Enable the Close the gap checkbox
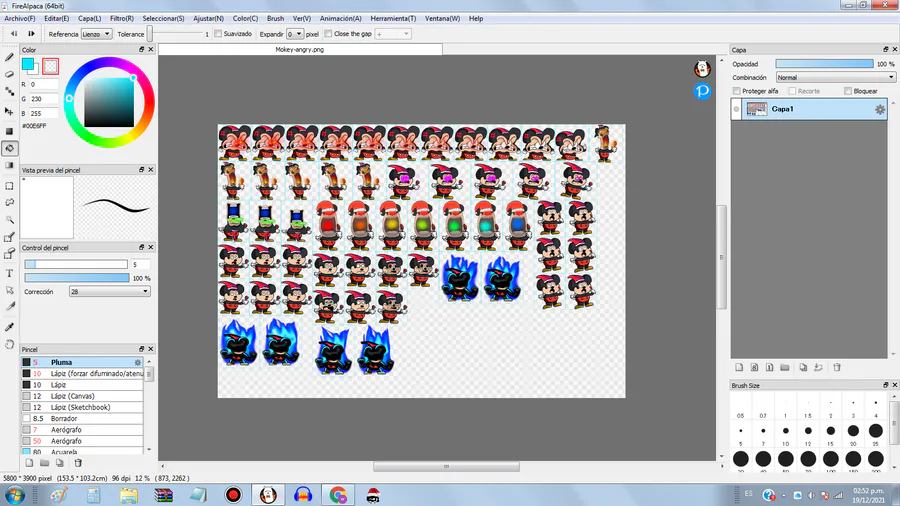The height and width of the screenshot is (506, 900). coord(328,34)
